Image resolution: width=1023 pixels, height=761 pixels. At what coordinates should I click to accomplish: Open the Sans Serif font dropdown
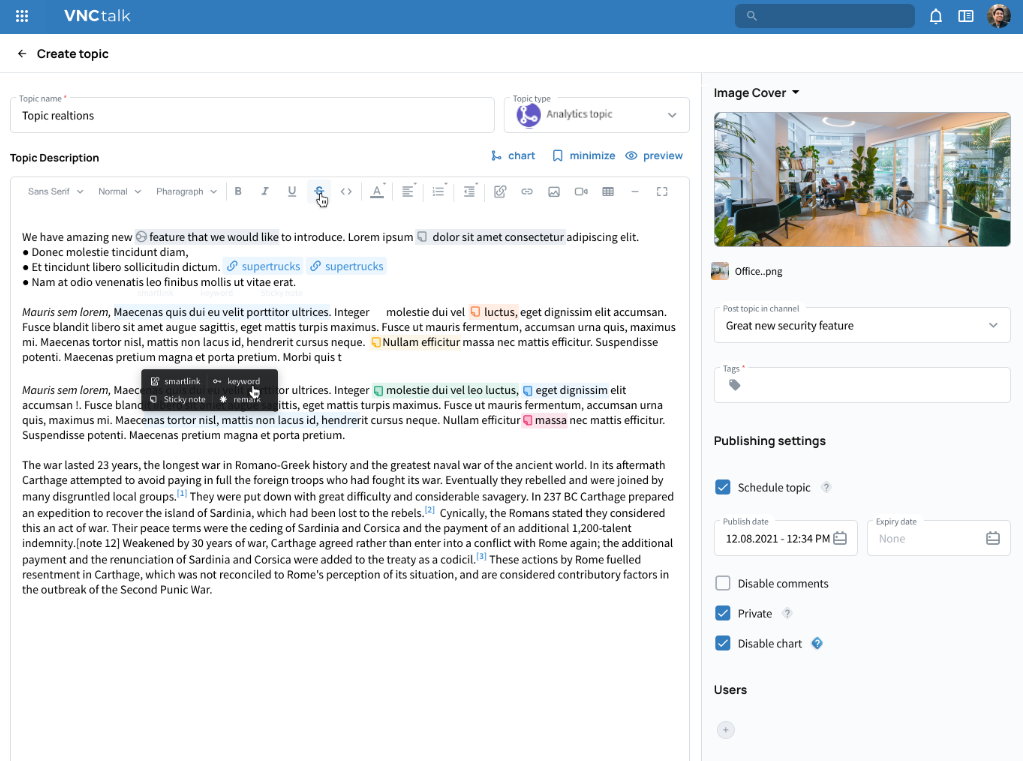(x=55, y=191)
